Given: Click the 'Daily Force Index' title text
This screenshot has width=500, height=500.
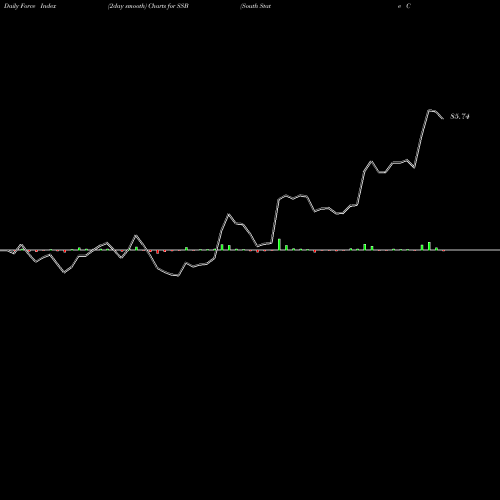Looking at the screenshot, I should coord(30,6).
